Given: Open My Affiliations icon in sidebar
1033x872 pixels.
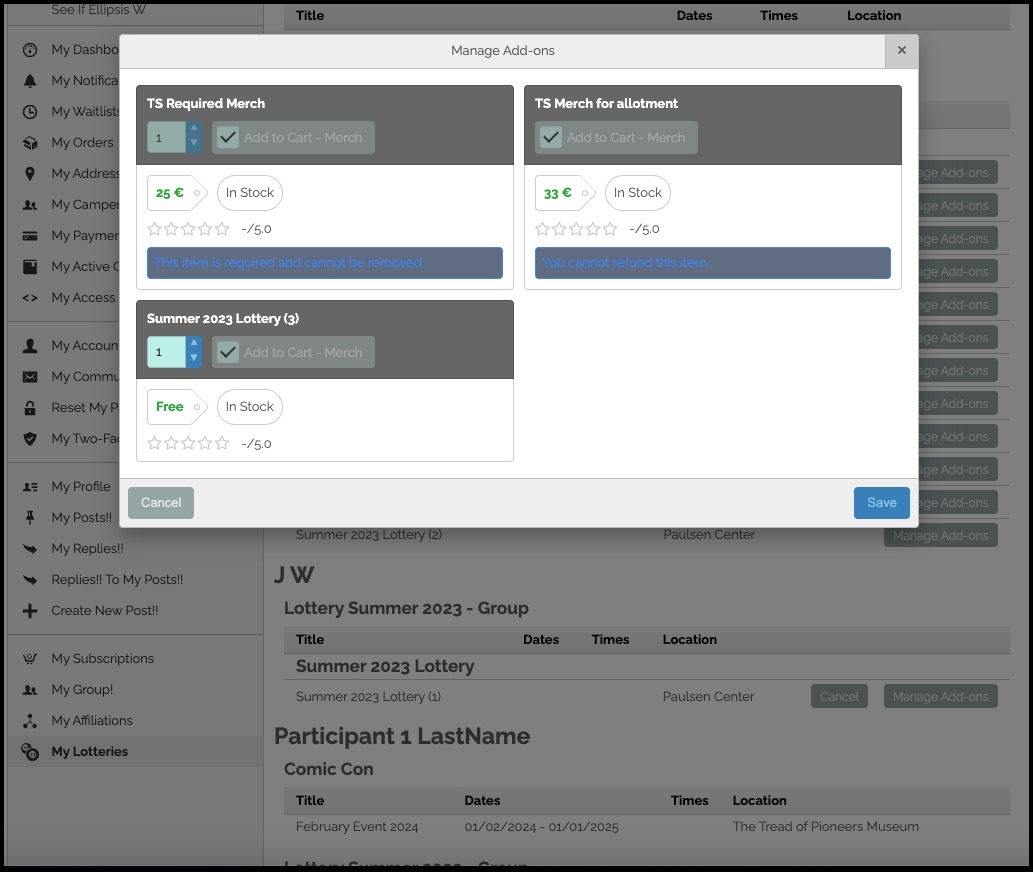Looking at the screenshot, I should pos(30,721).
